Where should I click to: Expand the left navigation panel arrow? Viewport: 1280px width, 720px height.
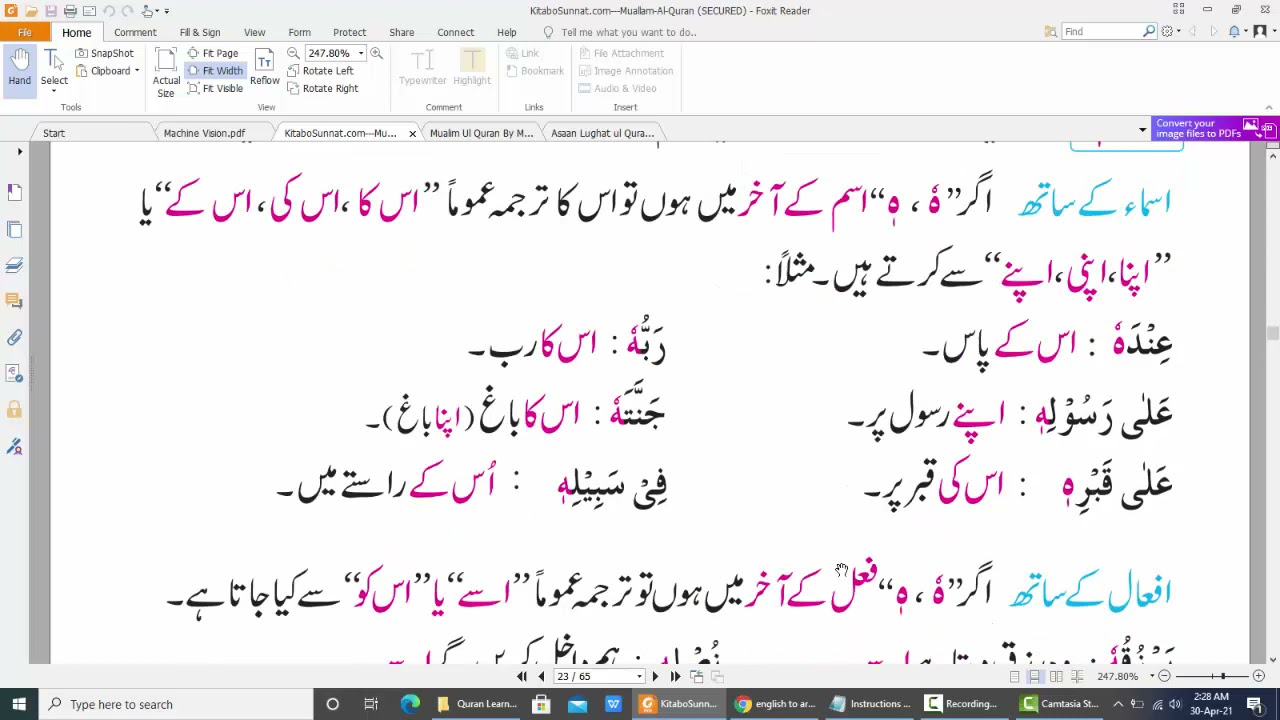point(19,152)
